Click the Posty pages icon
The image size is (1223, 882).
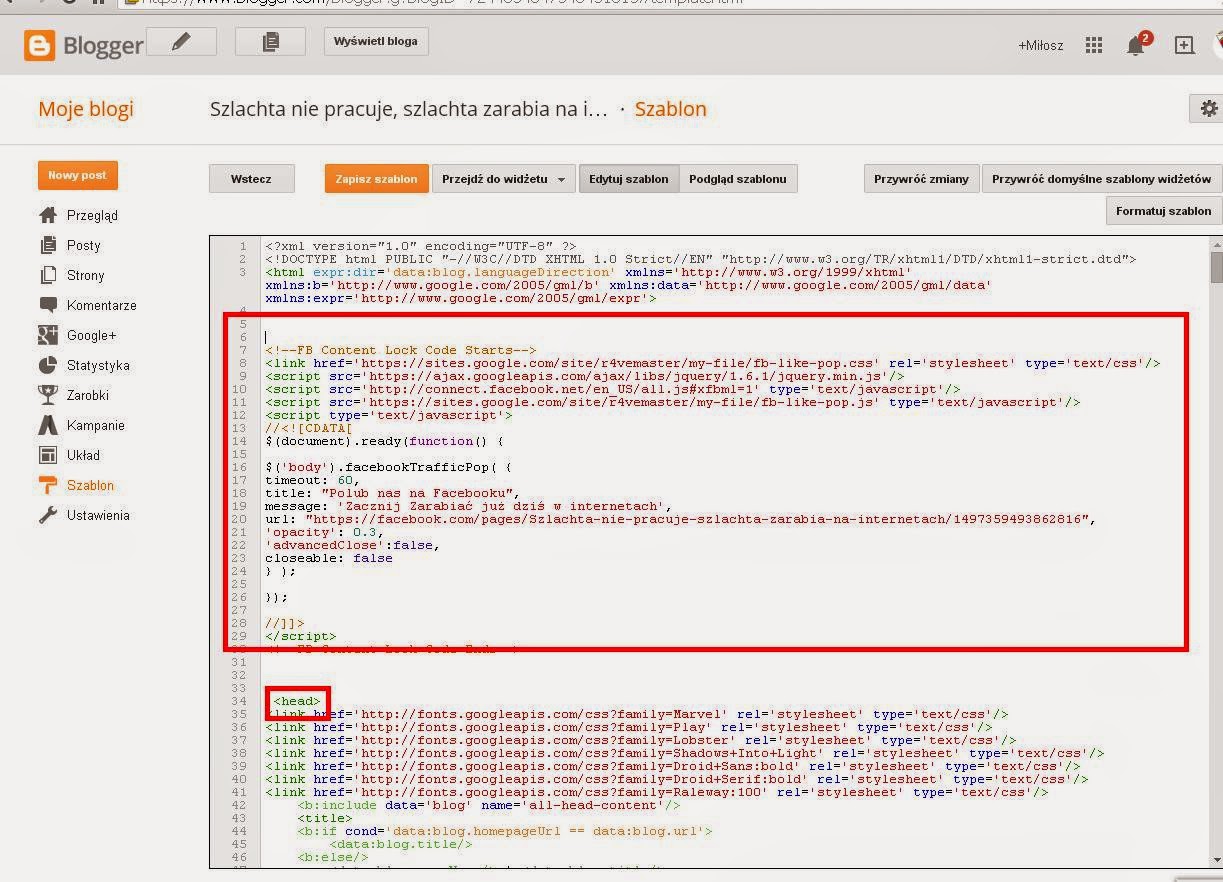click(x=48, y=245)
